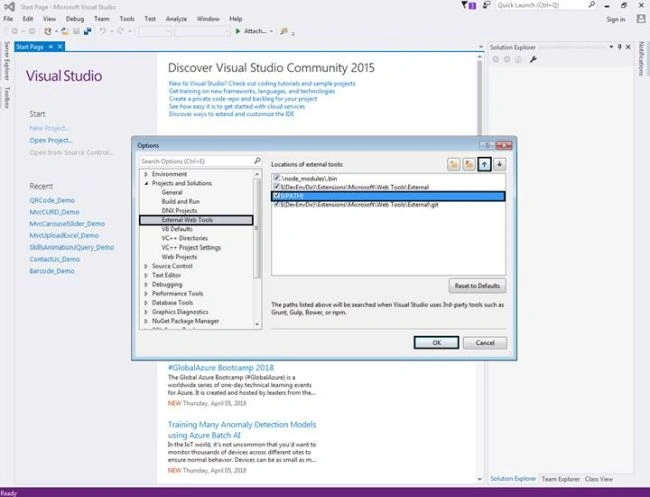Toggle pin on the Start Page tab
This screenshot has height=497, width=650.
[51, 47]
